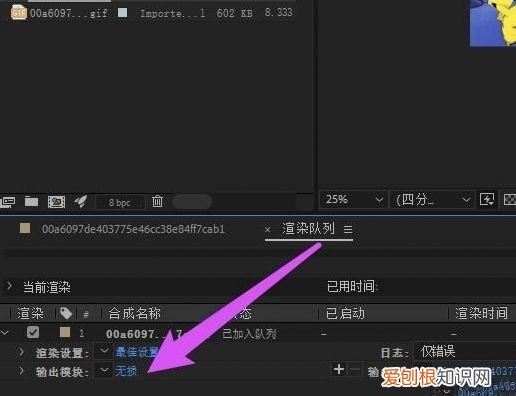
Task: Switch to the 00a6097de403775e46cc38e84ff7cab1 timeline tab
Action: (x=133, y=229)
